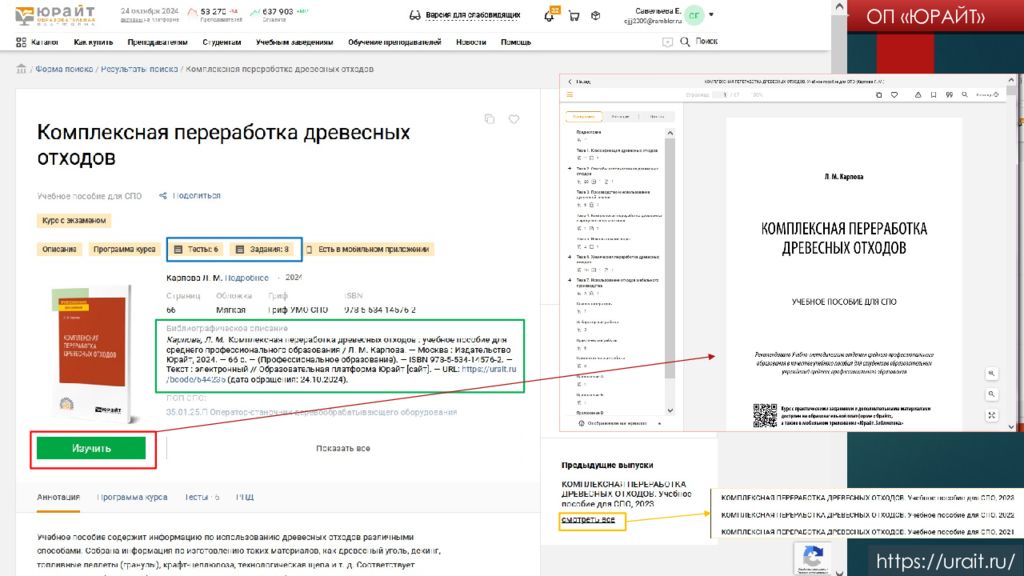
Task: Click the reader quote icon
Action: point(949,95)
